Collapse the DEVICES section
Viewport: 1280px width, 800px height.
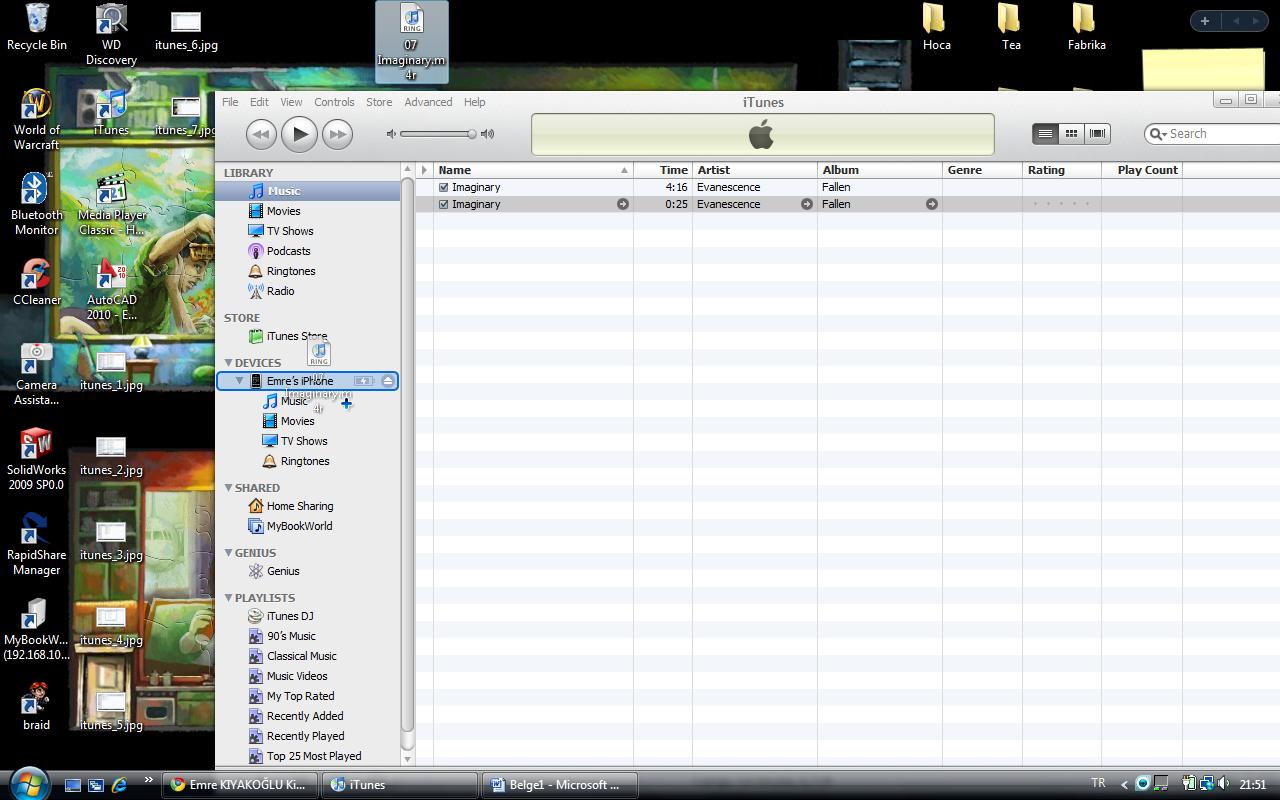(228, 362)
